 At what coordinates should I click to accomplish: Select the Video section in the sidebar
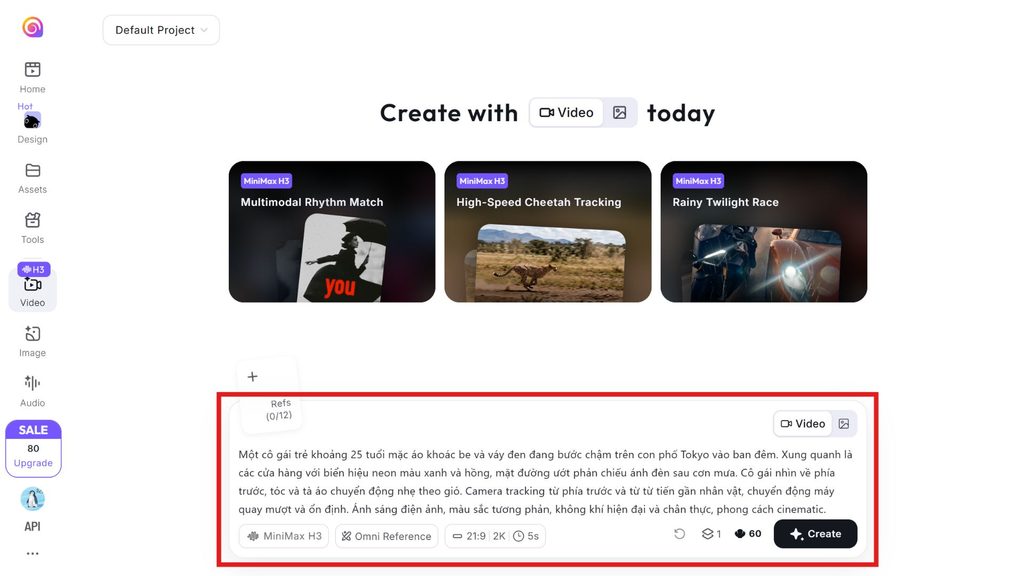pos(33,292)
